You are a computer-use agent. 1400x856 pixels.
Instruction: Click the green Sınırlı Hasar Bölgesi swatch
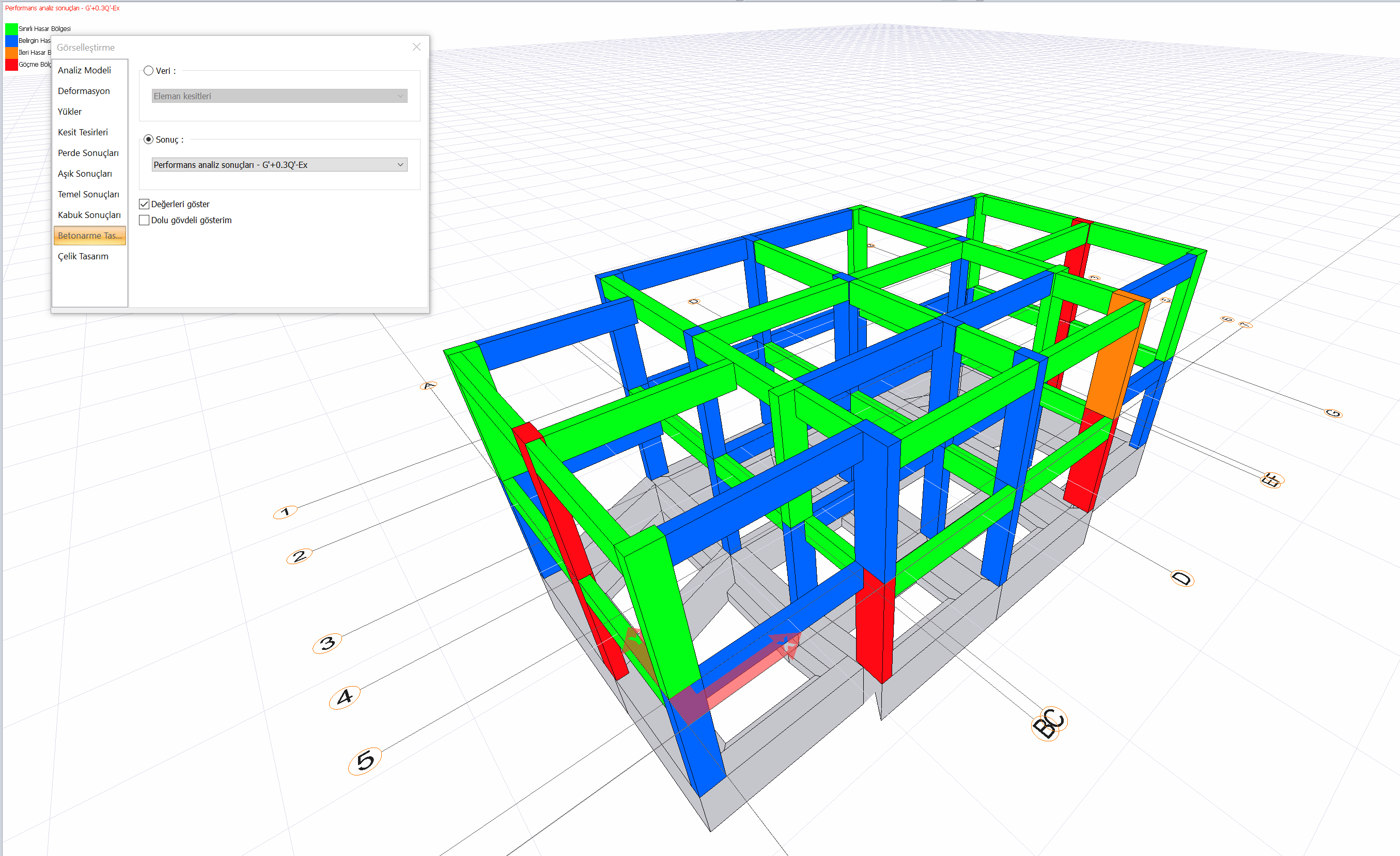click(11, 29)
